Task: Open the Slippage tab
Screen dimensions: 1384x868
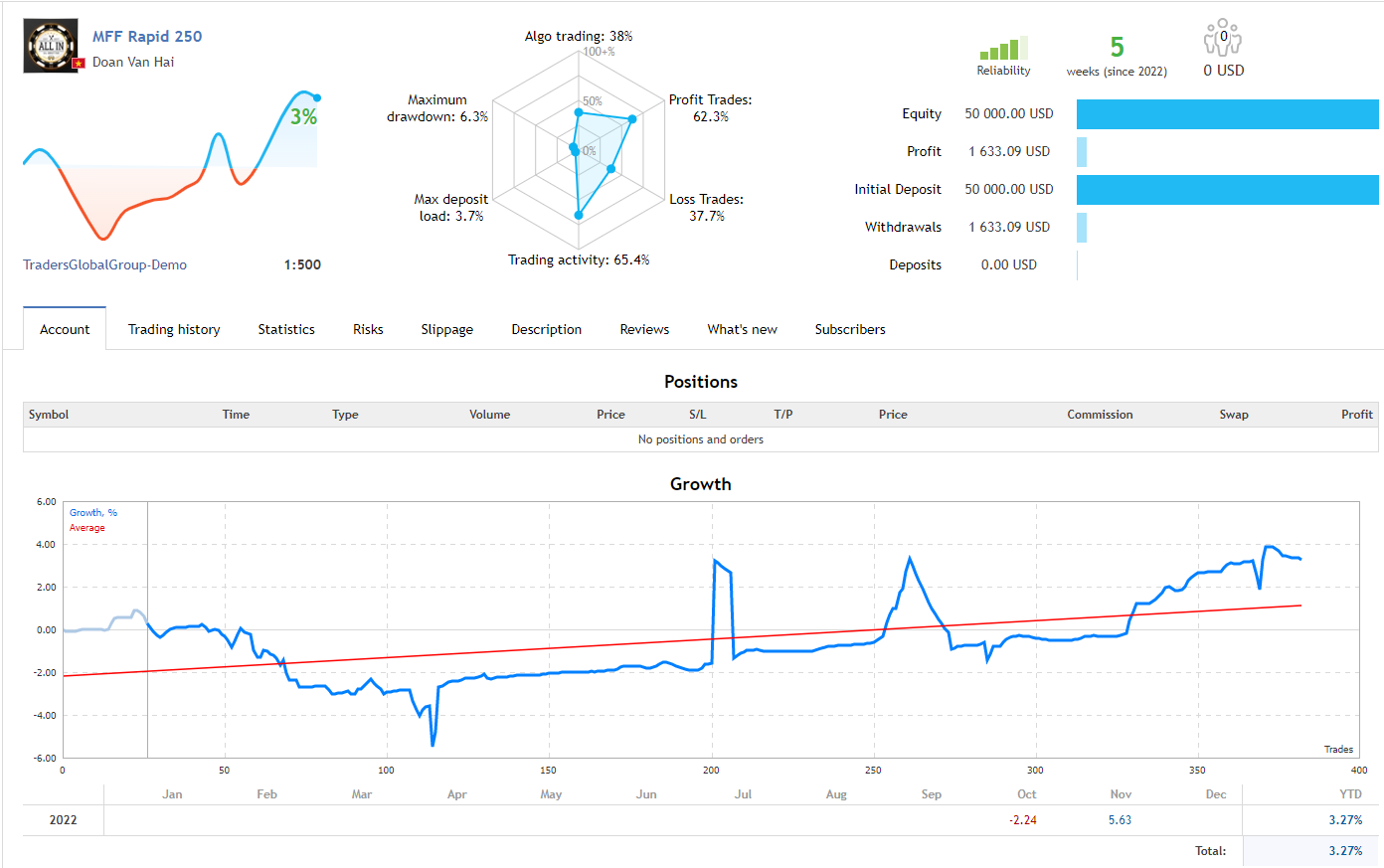Action: tap(446, 329)
